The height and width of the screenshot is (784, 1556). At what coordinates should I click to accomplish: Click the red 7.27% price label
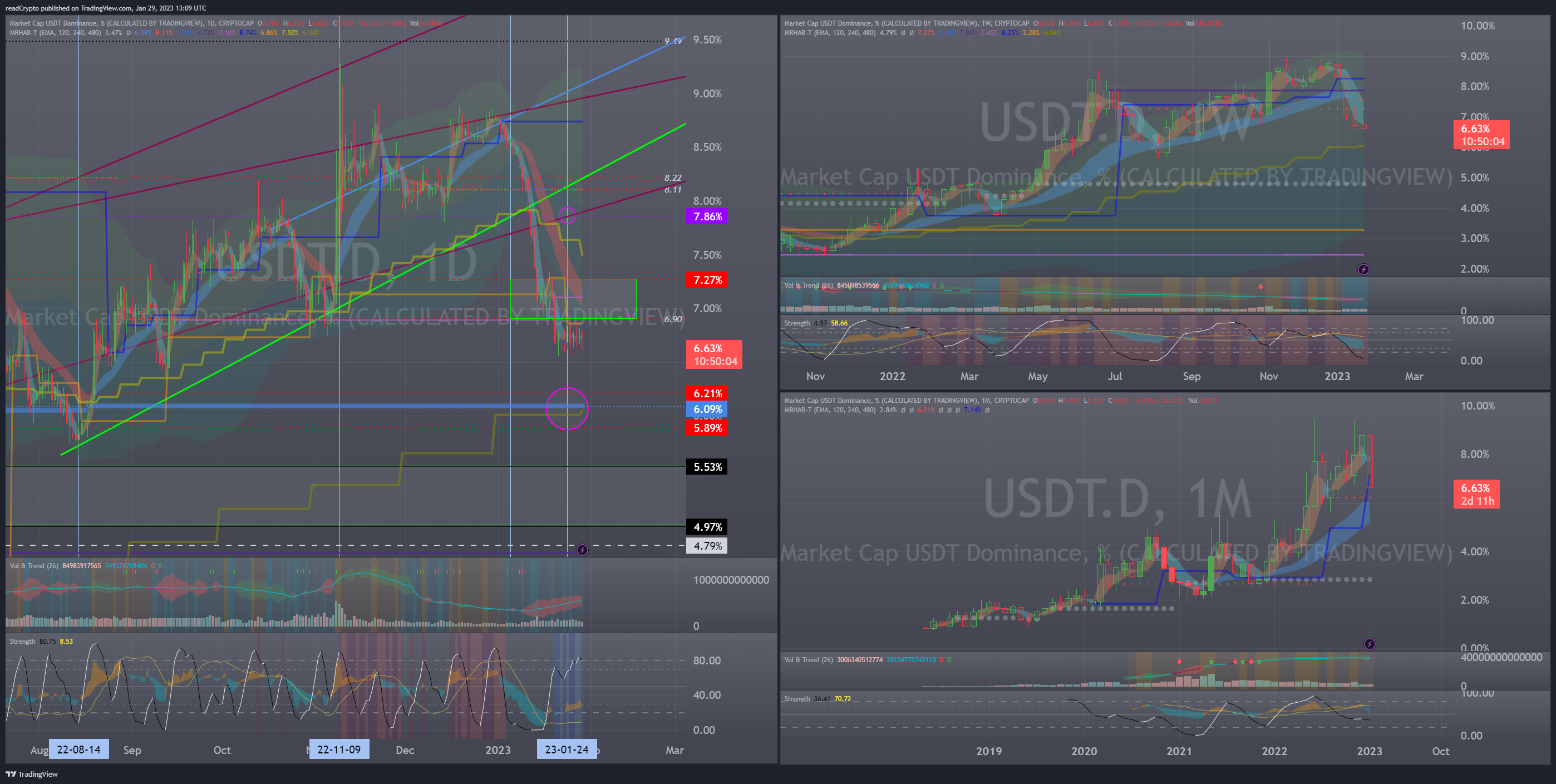[707, 280]
